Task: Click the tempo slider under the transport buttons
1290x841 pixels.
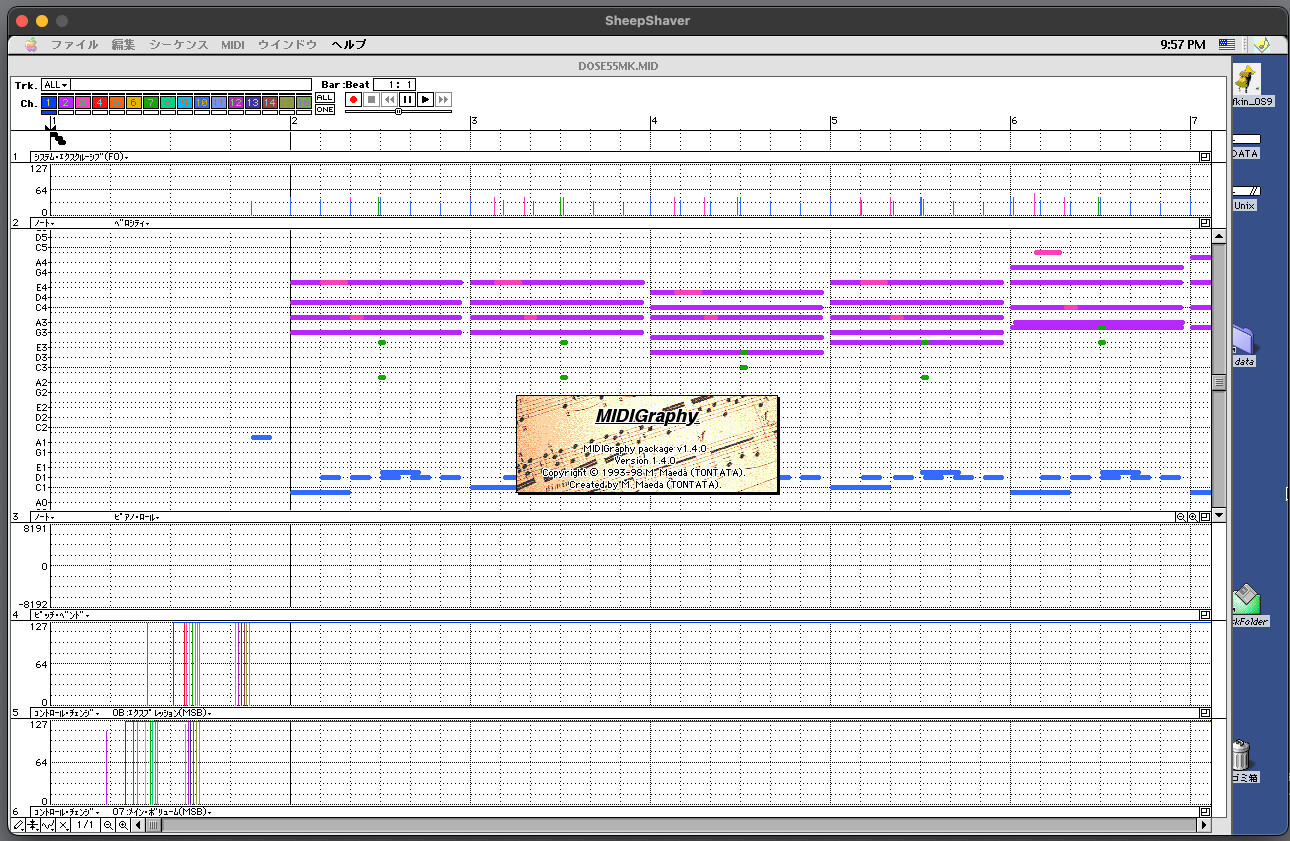Action: coord(398,111)
